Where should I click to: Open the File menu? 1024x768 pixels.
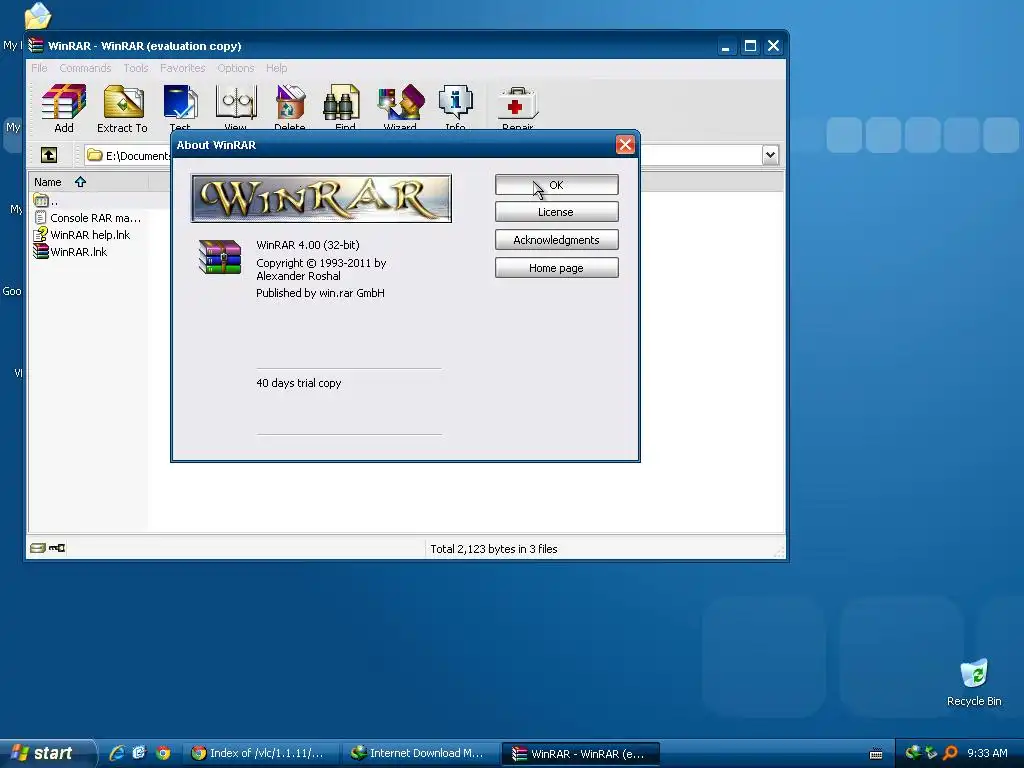[39, 68]
